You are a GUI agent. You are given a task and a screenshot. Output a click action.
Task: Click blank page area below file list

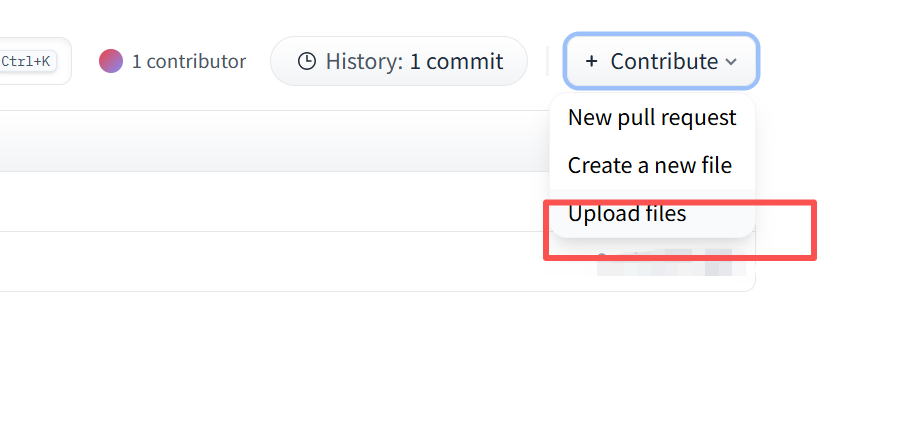pyautogui.click(x=400, y=370)
